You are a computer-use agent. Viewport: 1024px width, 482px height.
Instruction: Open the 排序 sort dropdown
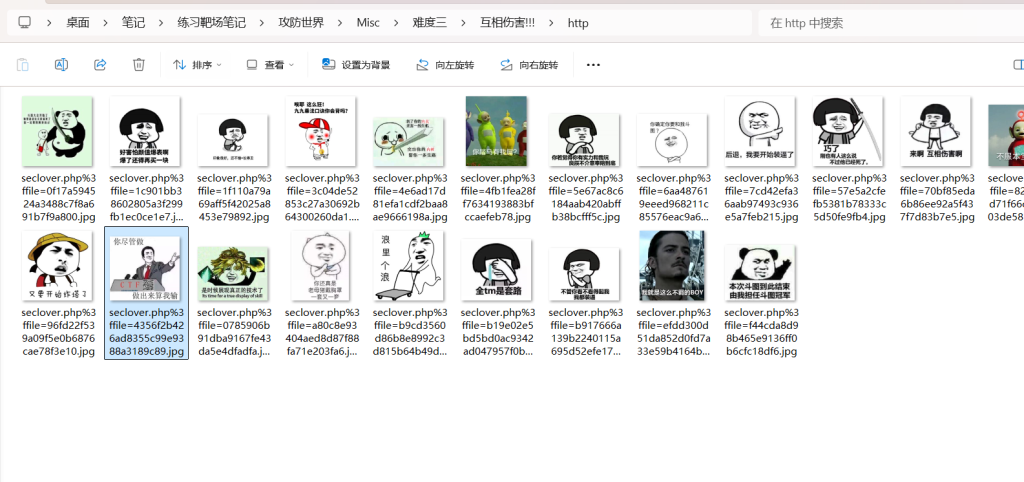click(197, 65)
